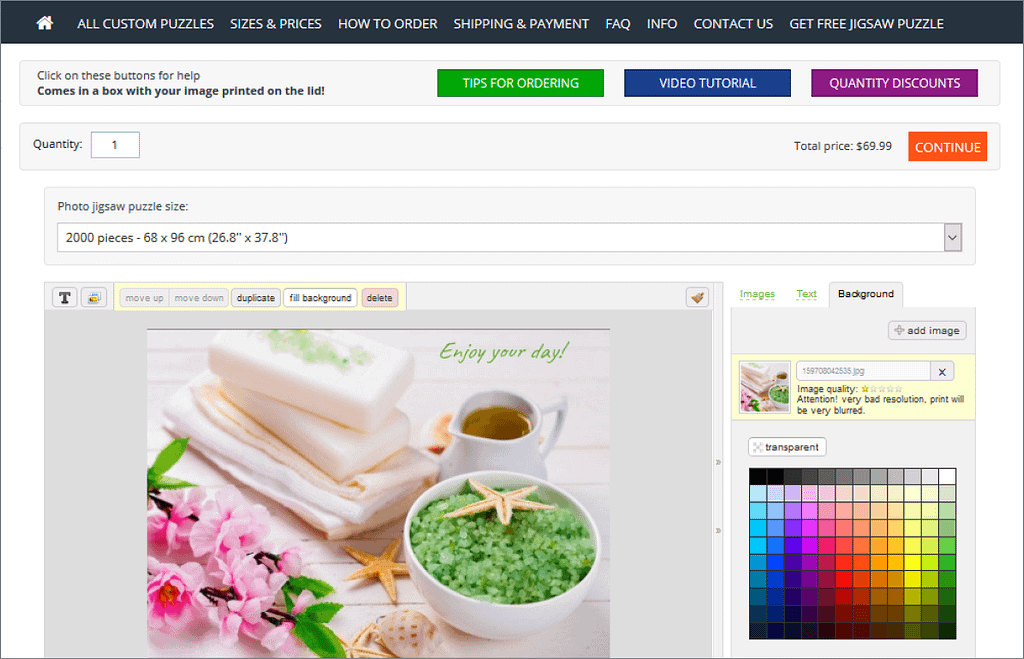The image size is (1024, 659).
Task: Open the SIZES & PRICES menu item
Action: click(276, 23)
